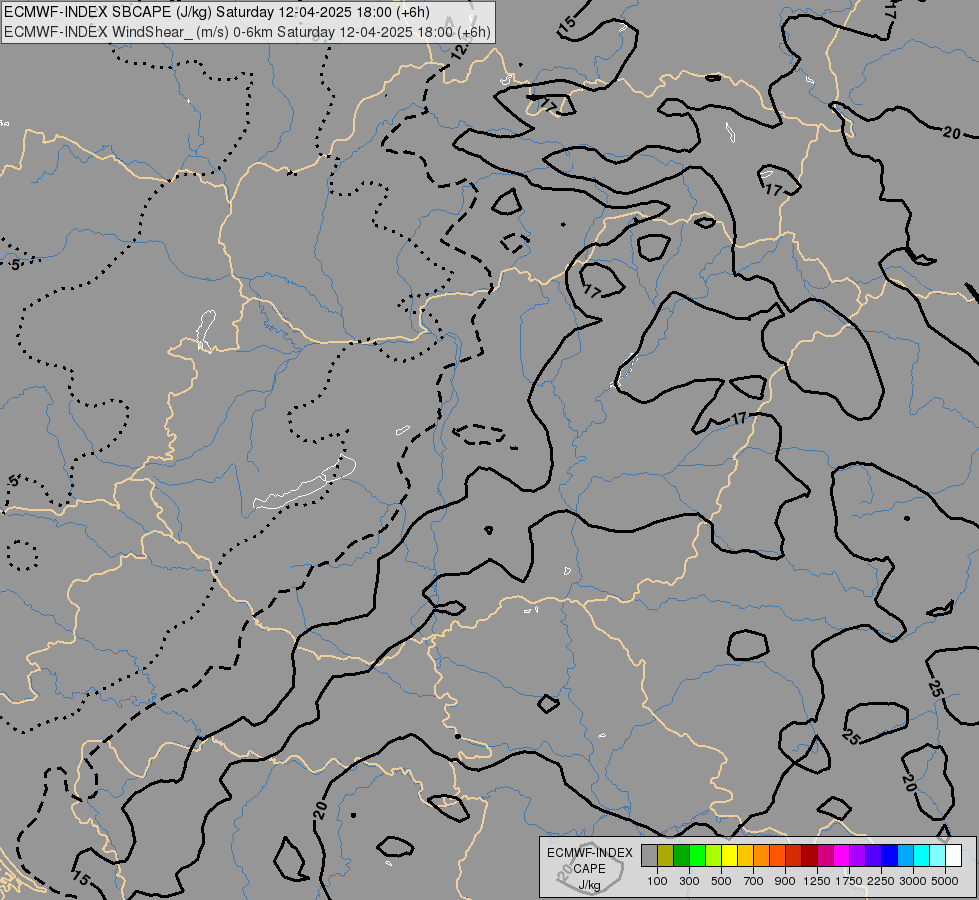This screenshot has width=979, height=900.
Task: Click the 5000 legend tick value
Action: point(945,881)
